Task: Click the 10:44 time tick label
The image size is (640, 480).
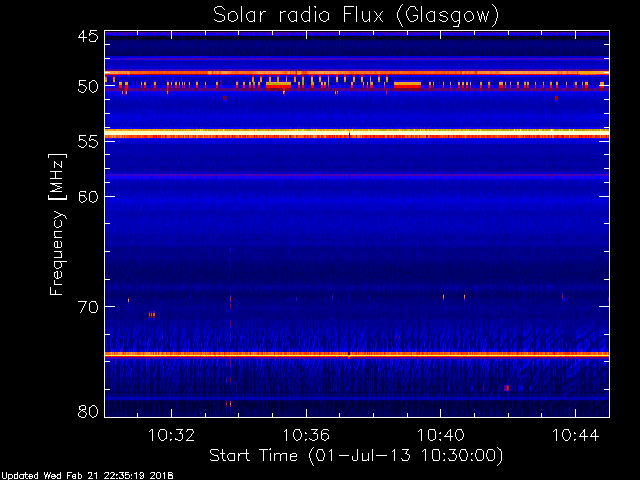Action: (576, 435)
